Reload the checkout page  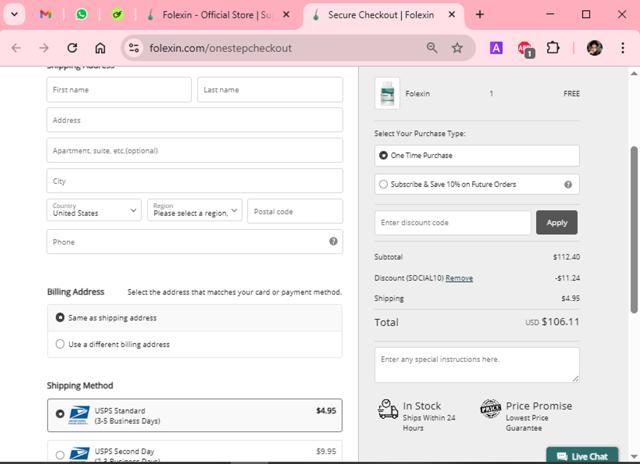click(72, 48)
